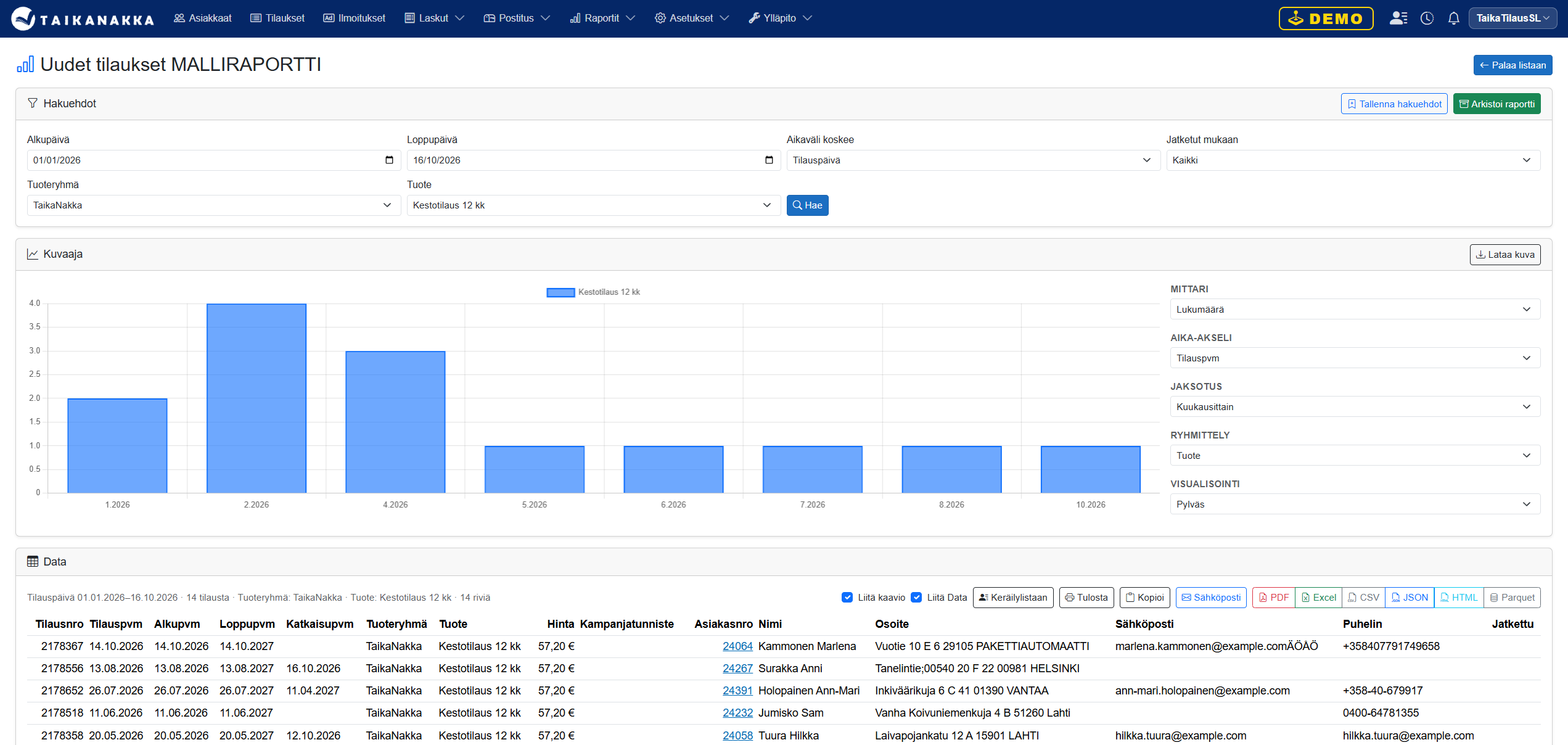Open the Raportit menu

(602, 19)
